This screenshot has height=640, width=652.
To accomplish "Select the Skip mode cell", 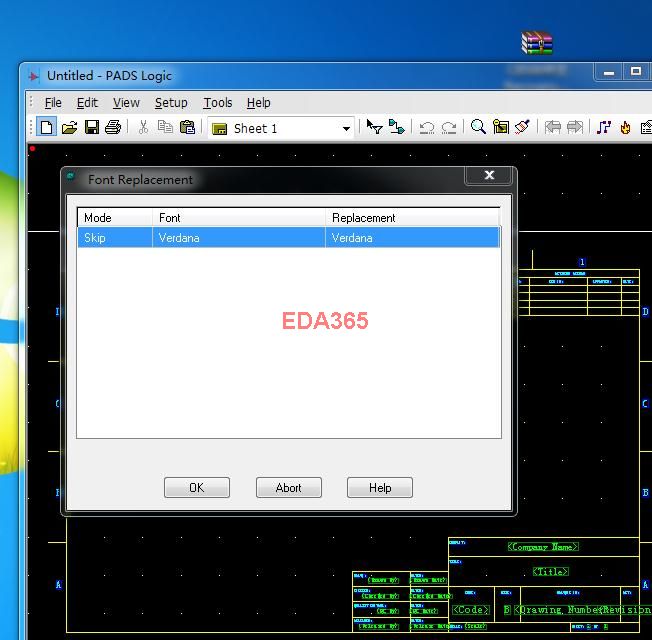I will click(x=115, y=237).
